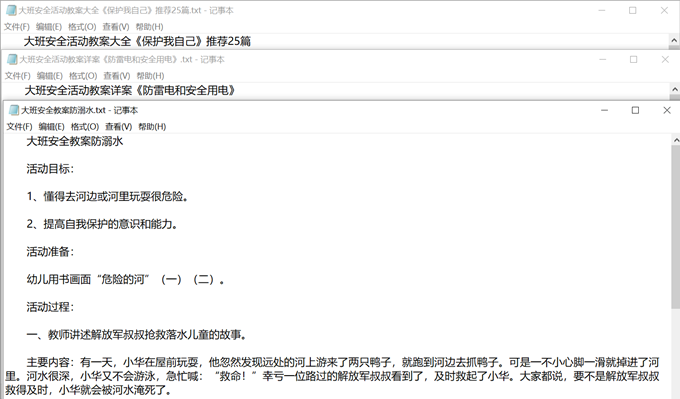Open 格式(O) menu in 防溺水 Notepad window
The width and height of the screenshot is (680, 399).
coord(85,127)
